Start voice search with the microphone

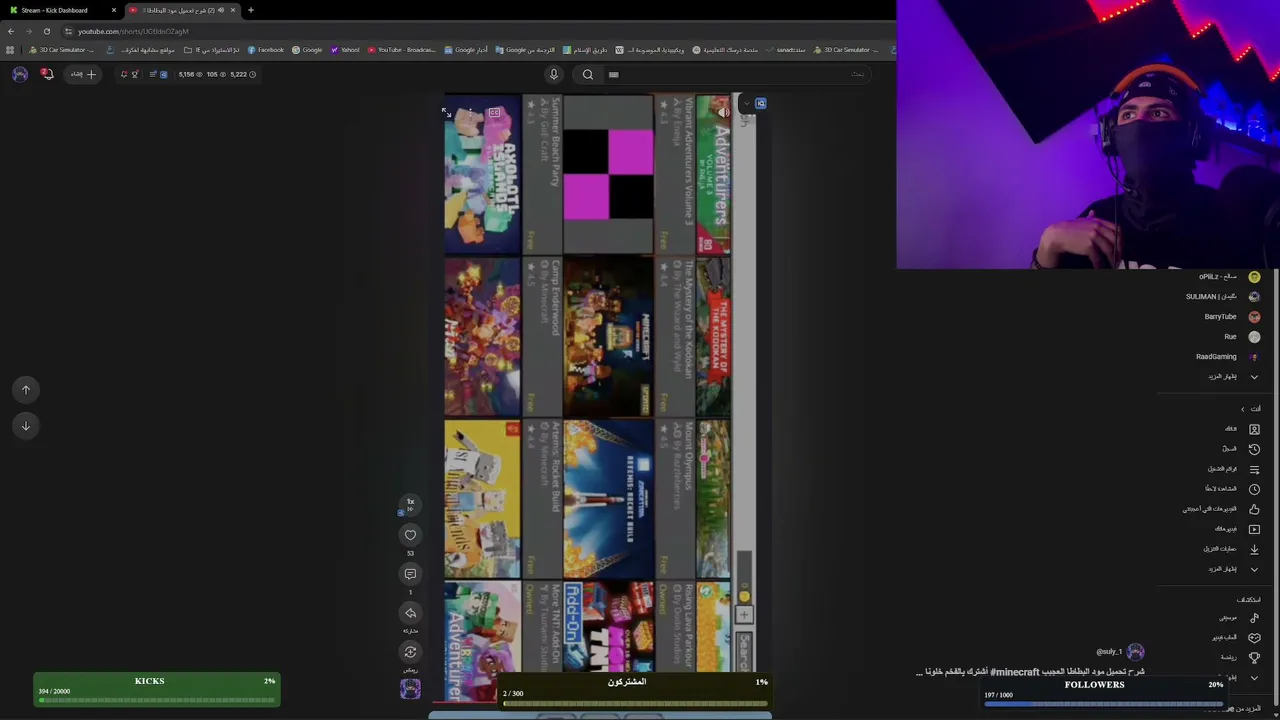(x=554, y=74)
